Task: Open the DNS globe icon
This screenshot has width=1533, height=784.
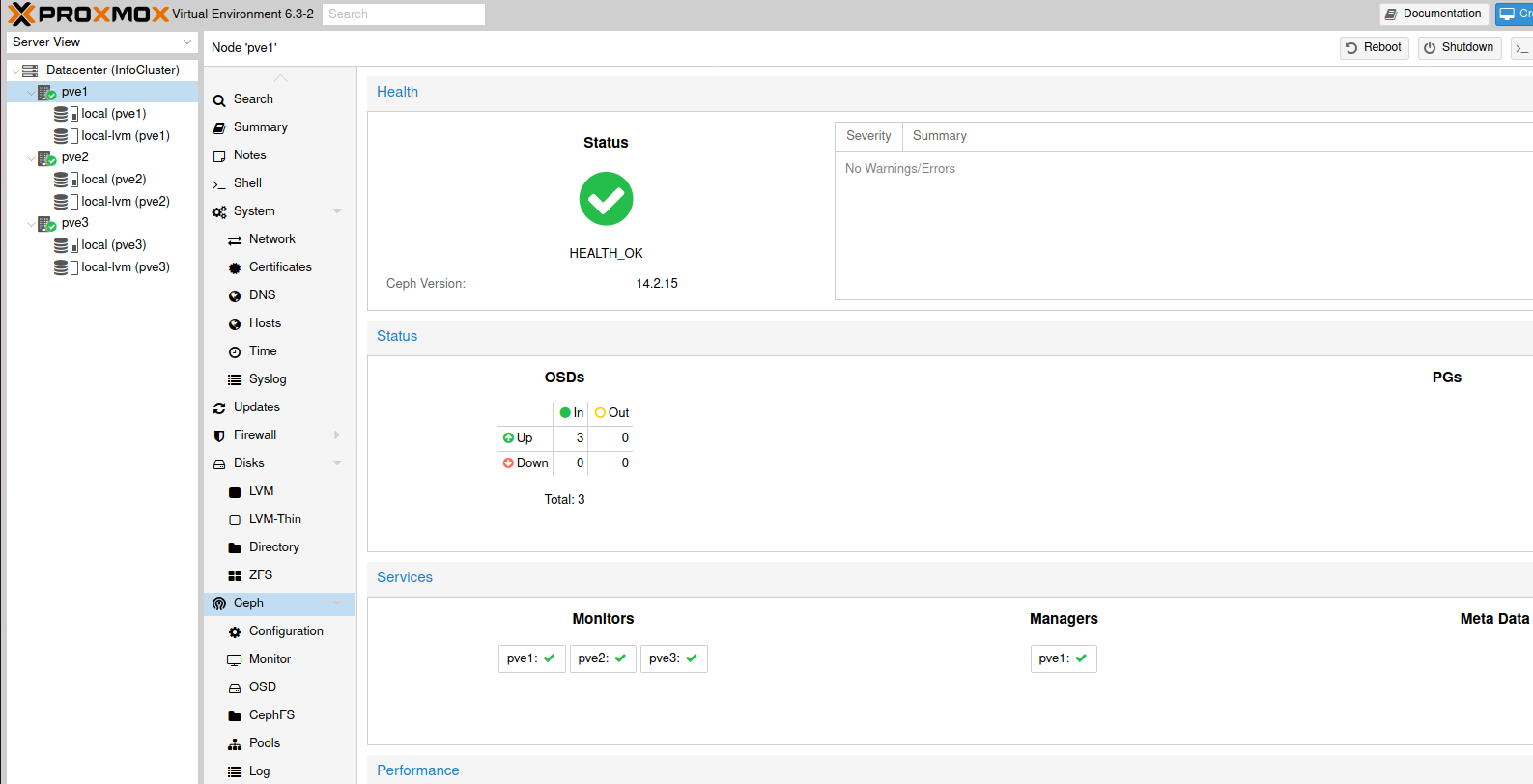Action: (235, 296)
